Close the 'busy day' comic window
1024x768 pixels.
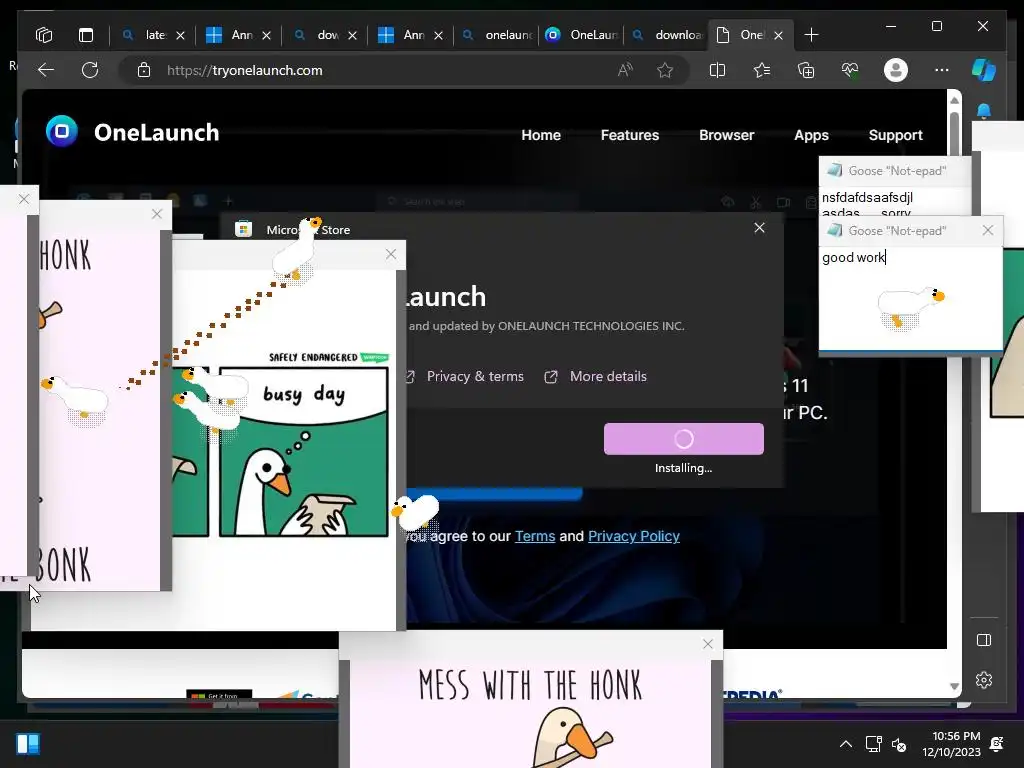tap(391, 254)
